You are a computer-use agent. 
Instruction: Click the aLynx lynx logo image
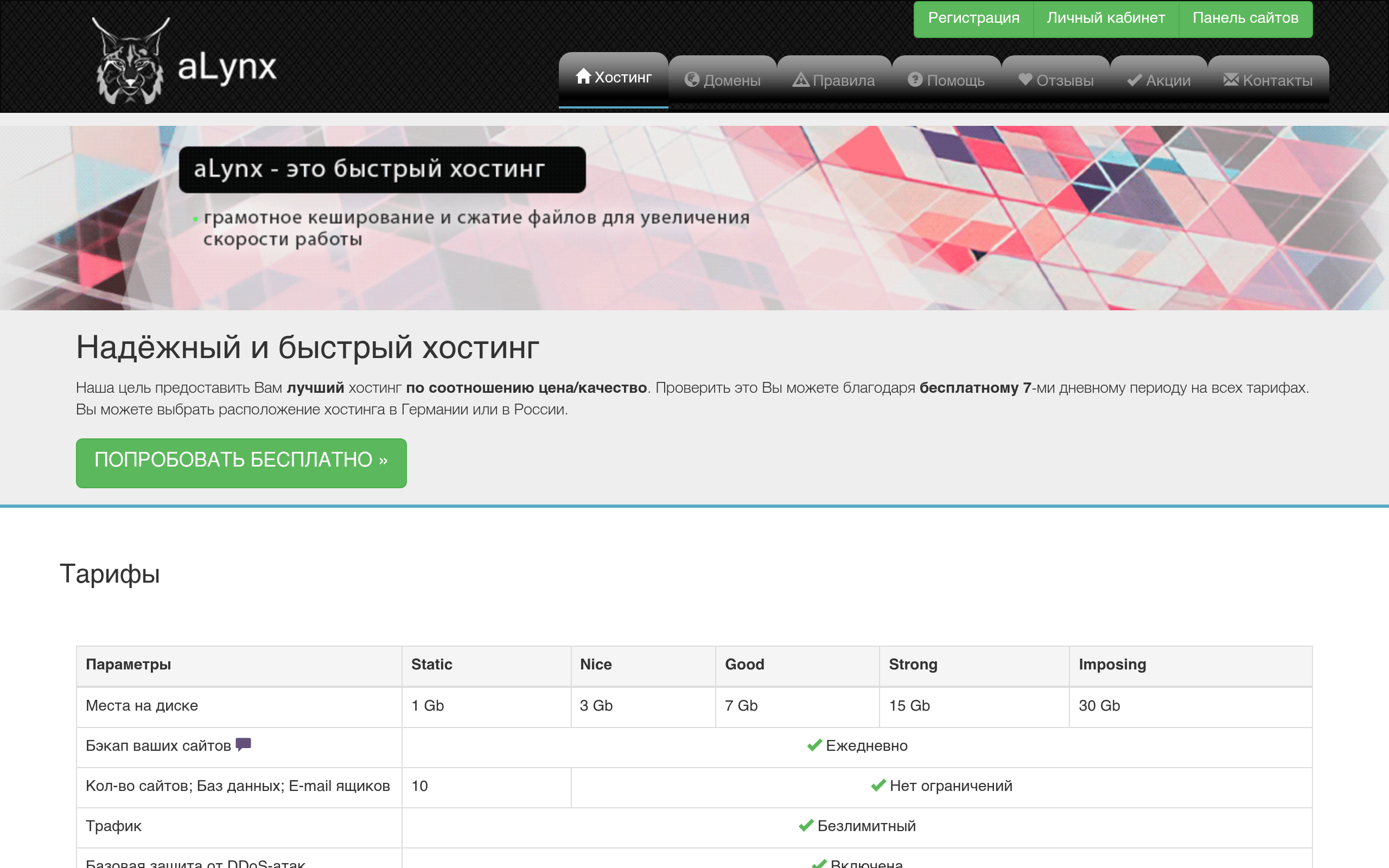point(131,61)
